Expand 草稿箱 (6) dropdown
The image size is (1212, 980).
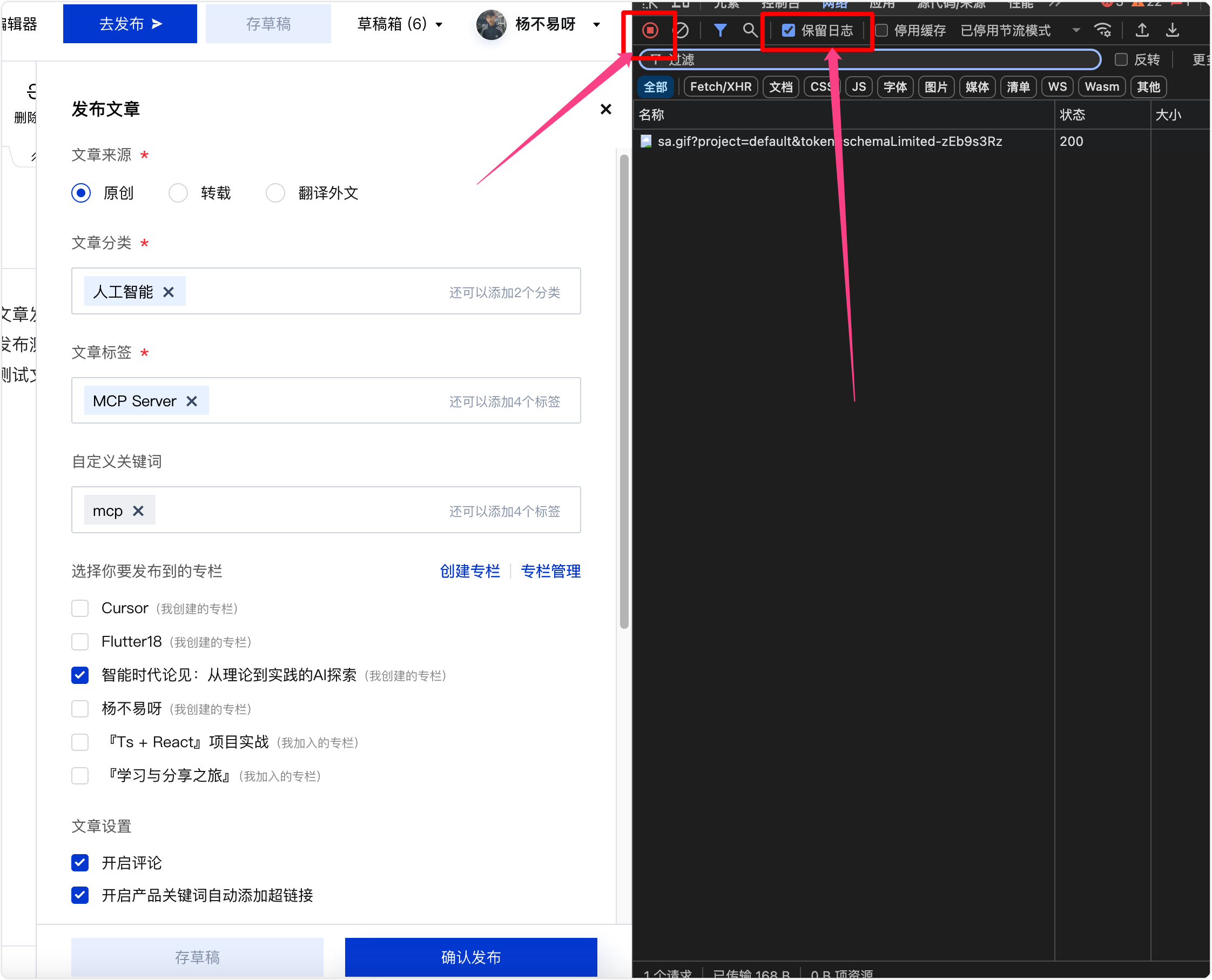(400, 24)
